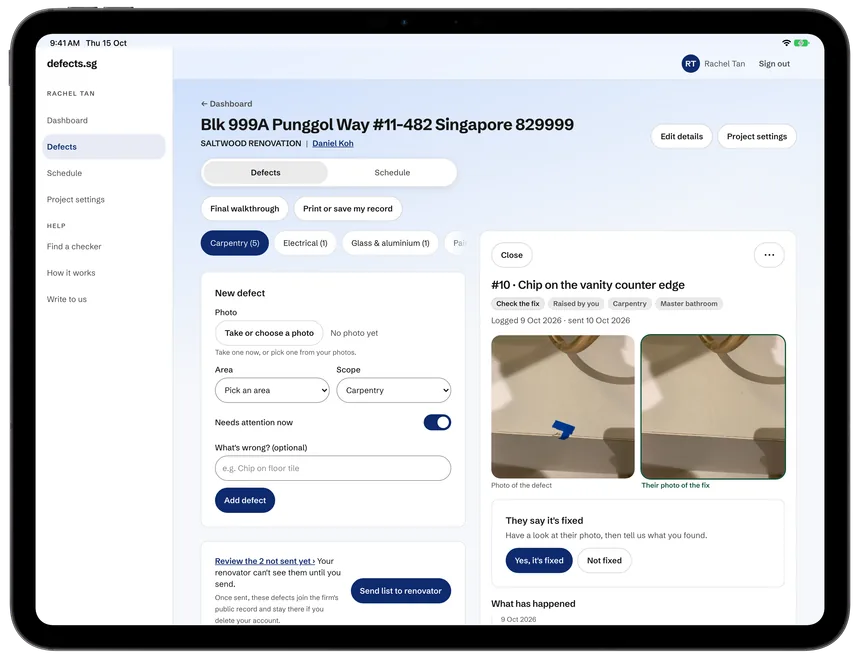Open the three-dots more options menu

tap(769, 255)
